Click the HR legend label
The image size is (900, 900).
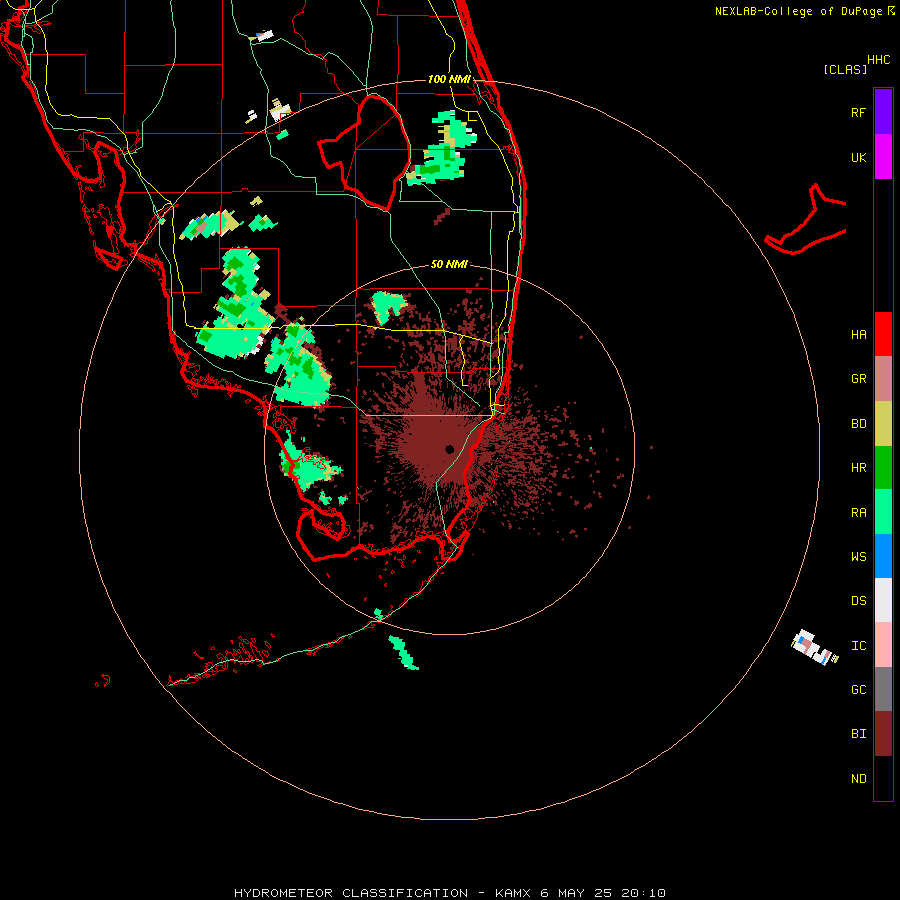point(858,468)
